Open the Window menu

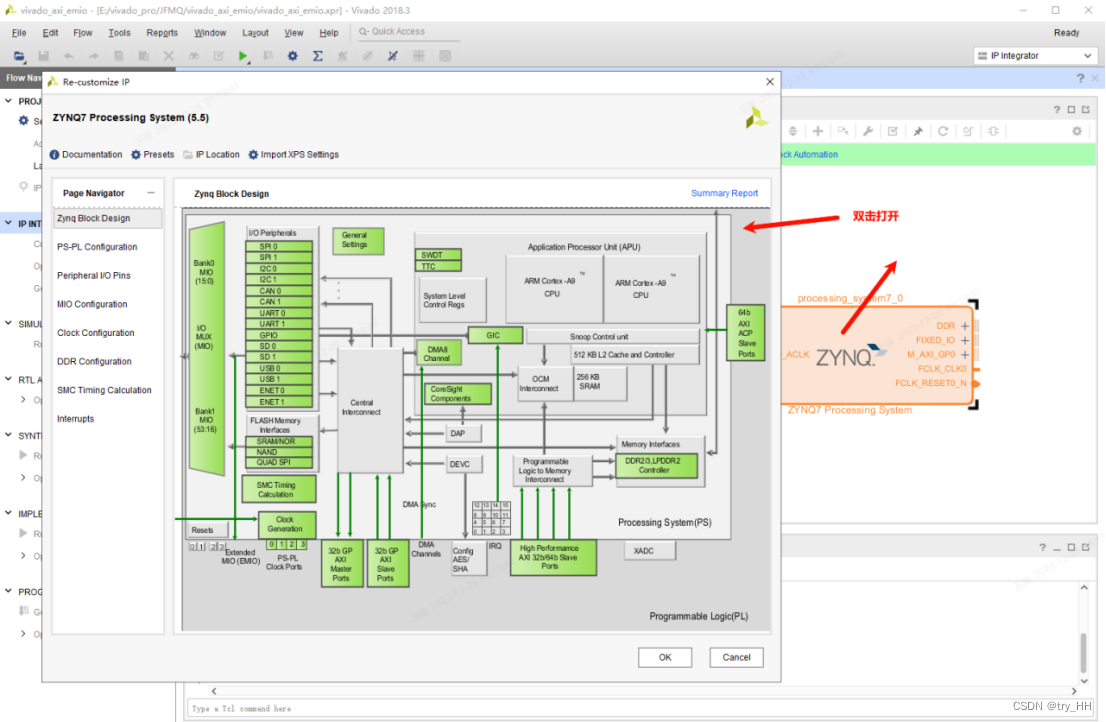tap(210, 32)
